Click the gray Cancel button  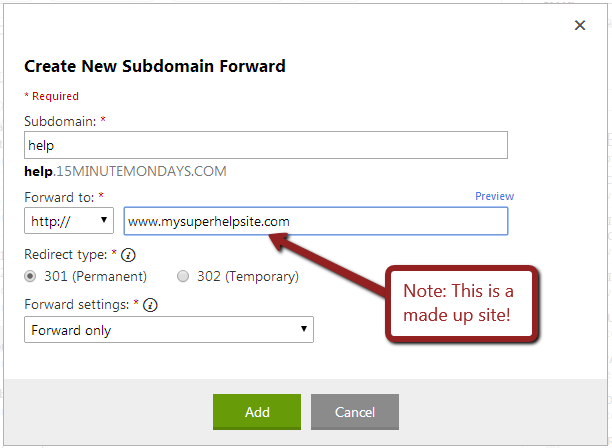(x=355, y=412)
